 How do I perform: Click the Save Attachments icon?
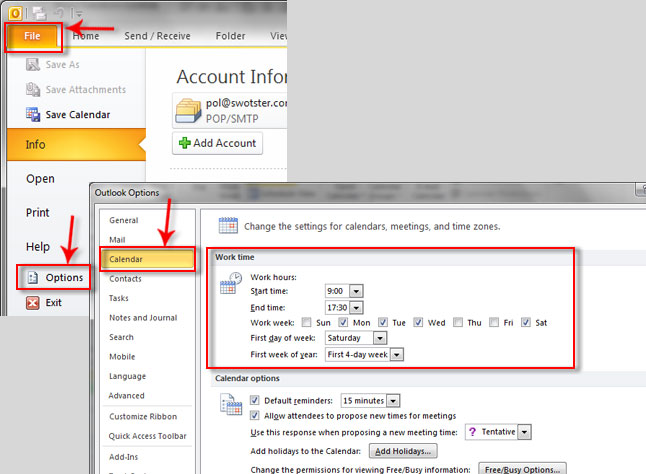[33, 89]
